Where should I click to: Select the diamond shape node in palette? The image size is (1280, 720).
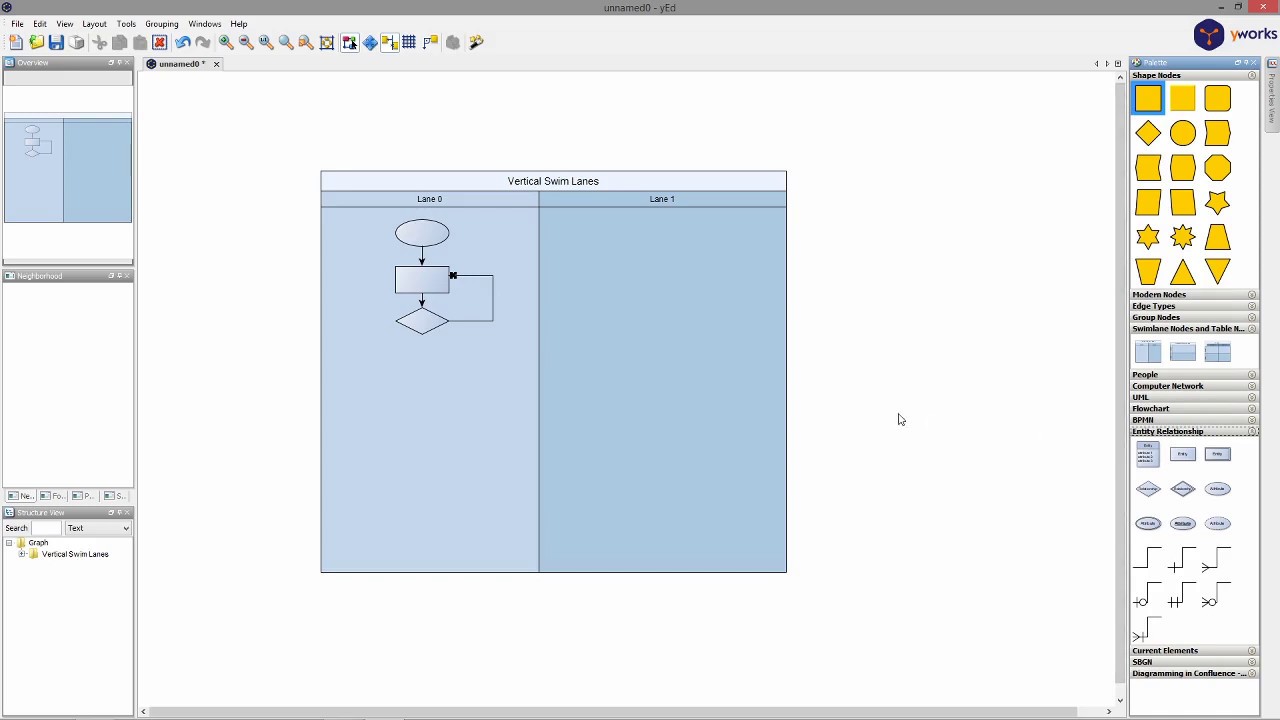[1148, 133]
